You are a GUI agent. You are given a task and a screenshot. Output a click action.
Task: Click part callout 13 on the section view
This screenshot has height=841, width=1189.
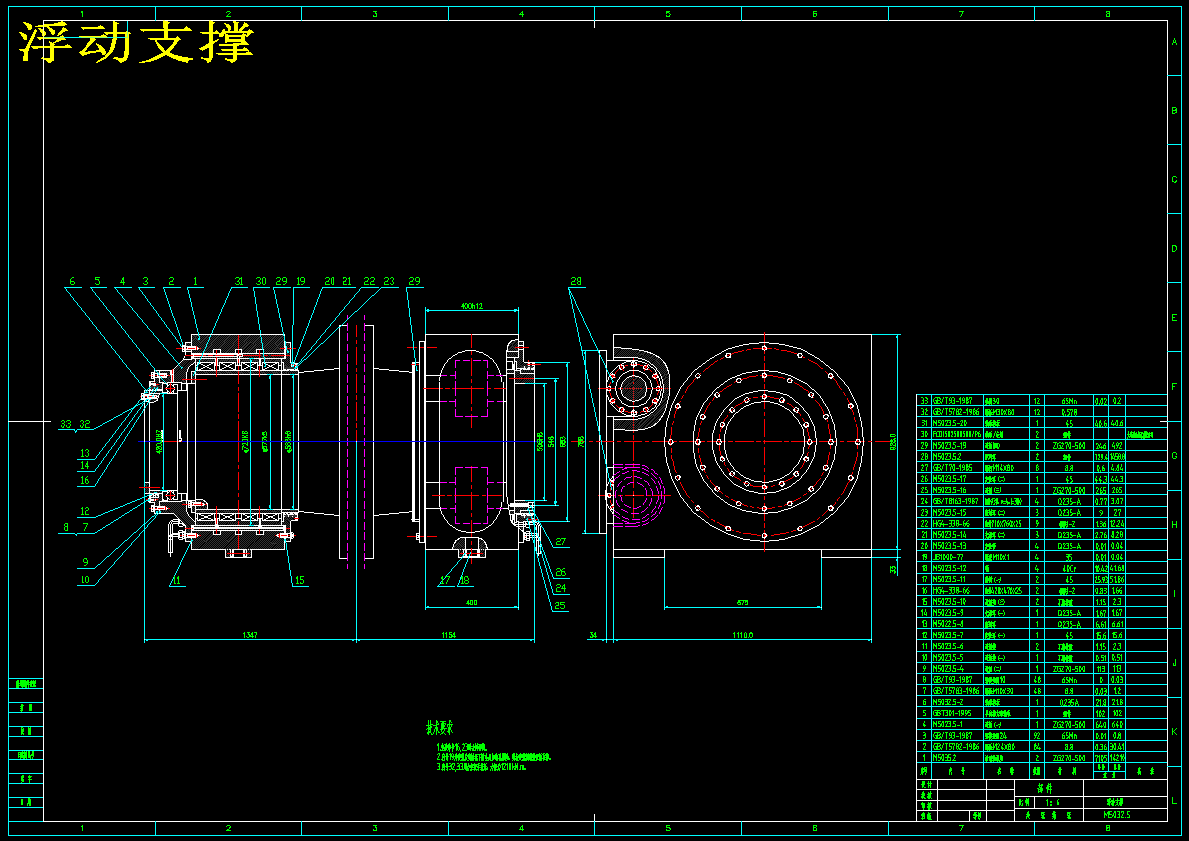point(85,453)
